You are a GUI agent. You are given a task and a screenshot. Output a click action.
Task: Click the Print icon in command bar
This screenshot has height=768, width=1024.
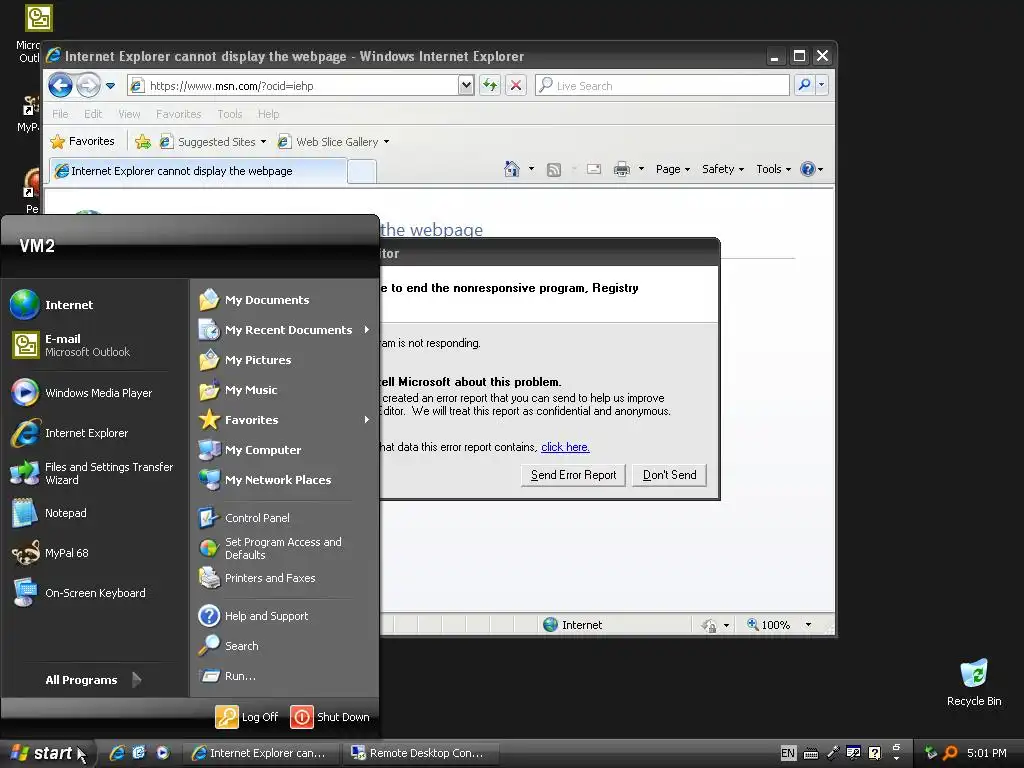(621, 169)
